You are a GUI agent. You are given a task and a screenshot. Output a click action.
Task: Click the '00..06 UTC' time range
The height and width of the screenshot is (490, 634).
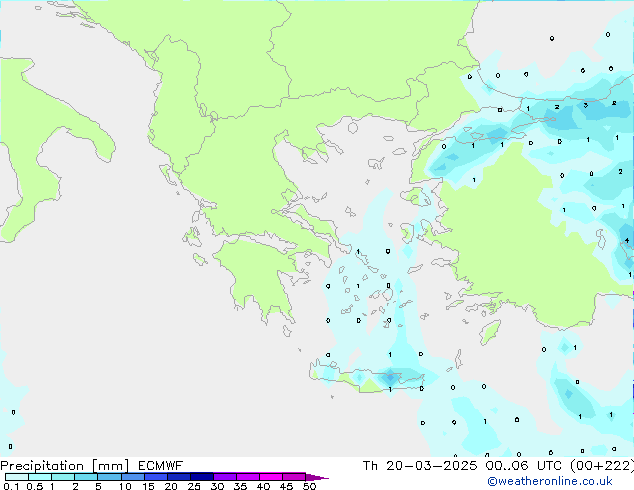(x=524, y=466)
